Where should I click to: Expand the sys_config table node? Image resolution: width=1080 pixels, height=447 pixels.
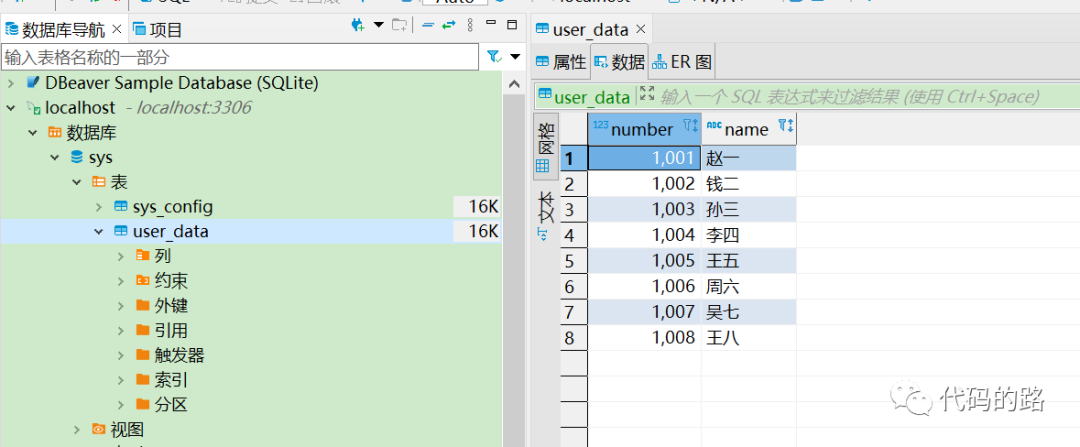pos(99,207)
